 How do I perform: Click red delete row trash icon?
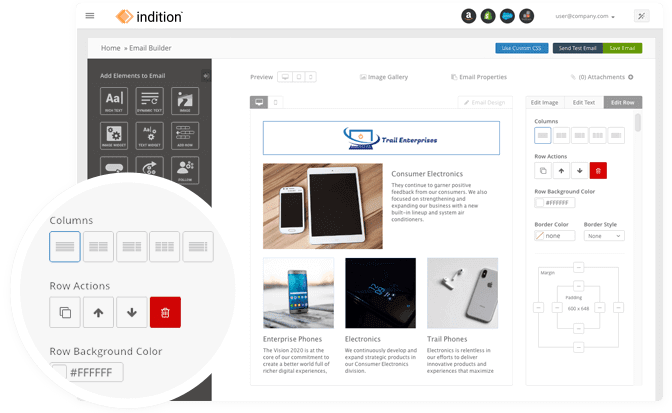(165, 313)
